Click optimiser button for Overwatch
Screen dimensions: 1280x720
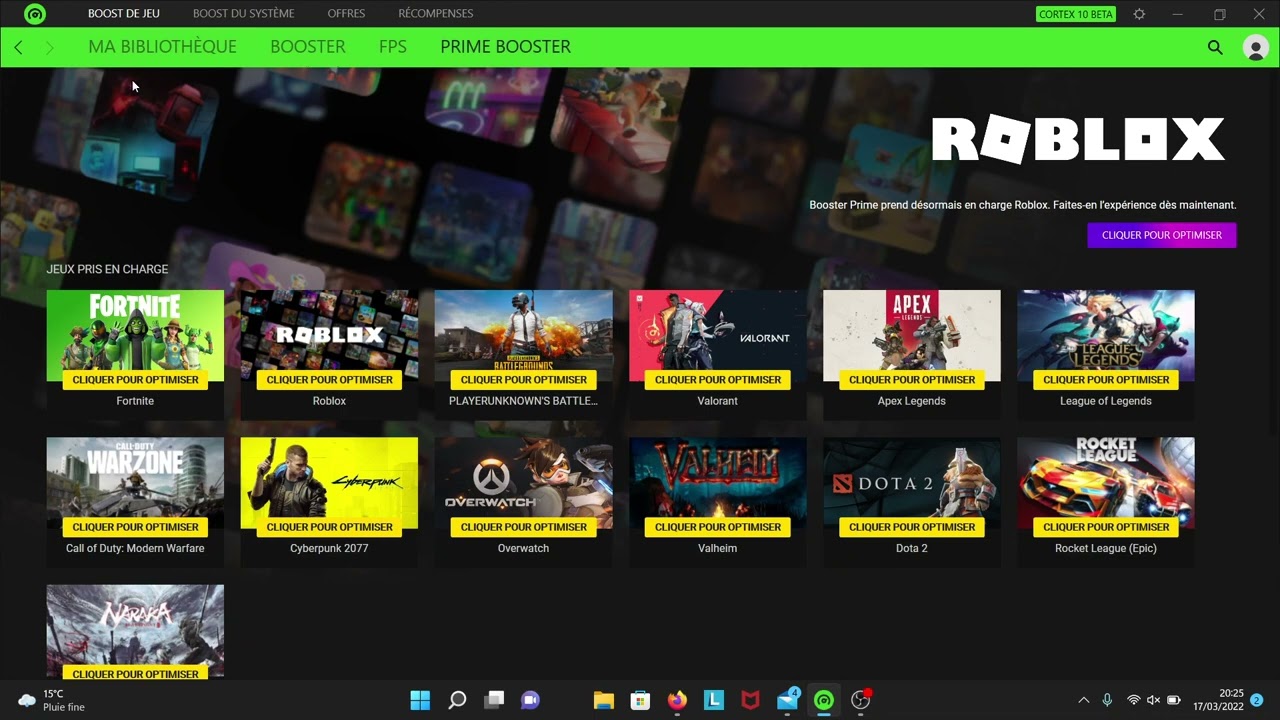pos(523,527)
